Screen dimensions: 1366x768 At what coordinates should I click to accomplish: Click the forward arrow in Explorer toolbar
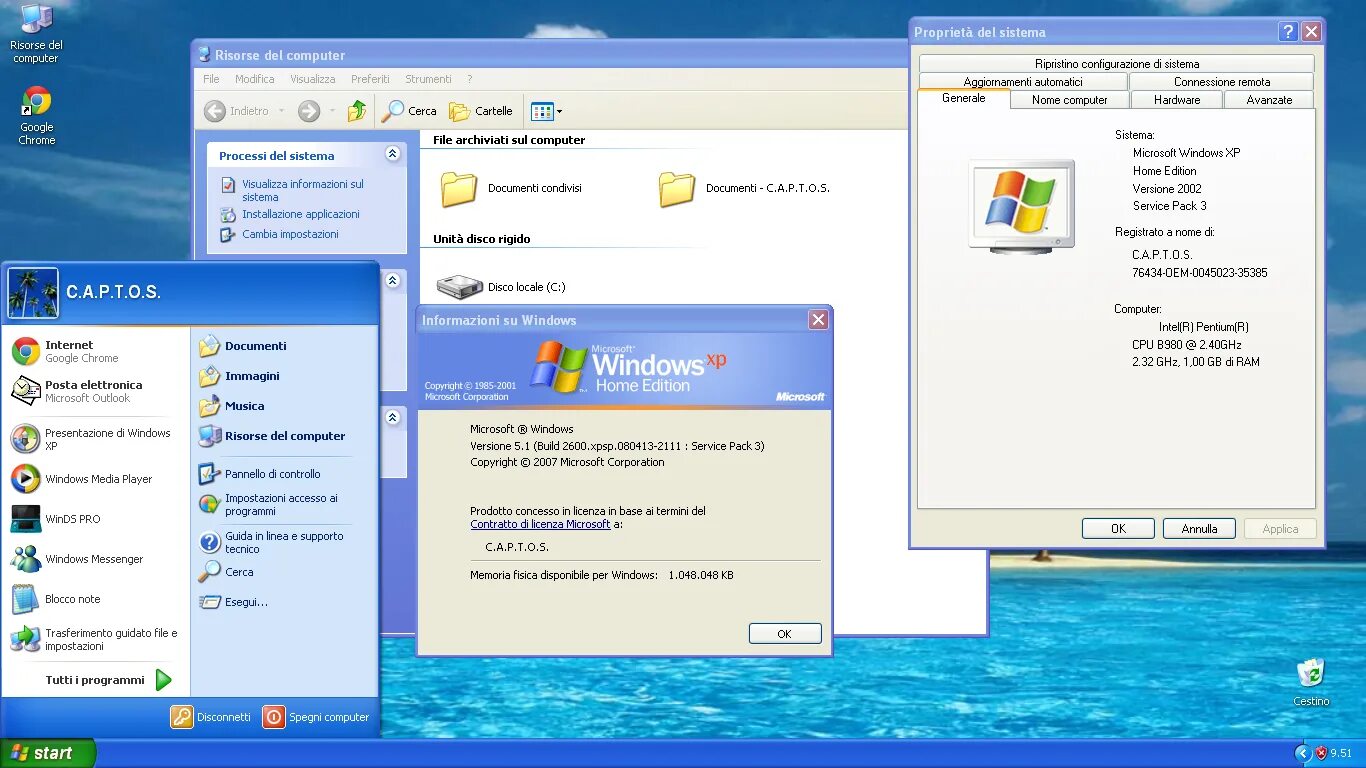pyautogui.click(x=309, y=111)
